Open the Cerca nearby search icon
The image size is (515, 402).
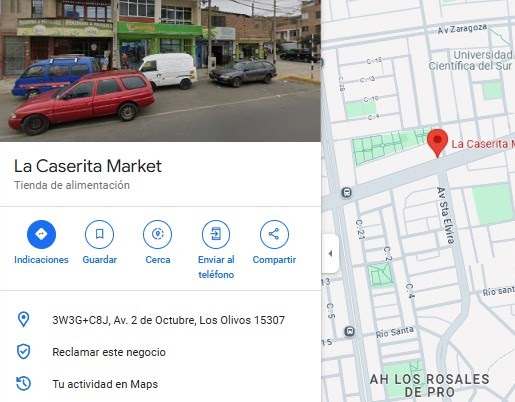click(x=158, y=234)
